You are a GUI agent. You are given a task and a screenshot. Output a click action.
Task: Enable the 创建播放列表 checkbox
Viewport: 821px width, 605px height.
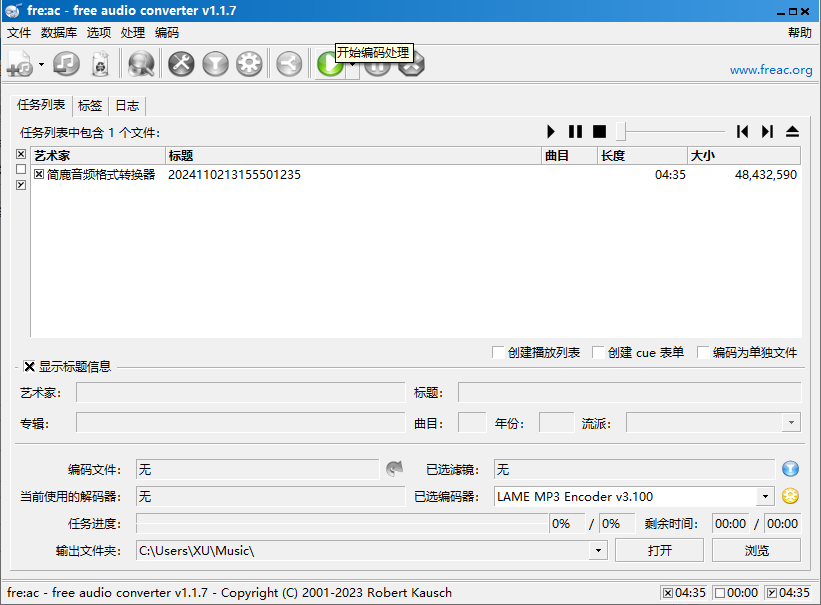(x=497, y=352)
